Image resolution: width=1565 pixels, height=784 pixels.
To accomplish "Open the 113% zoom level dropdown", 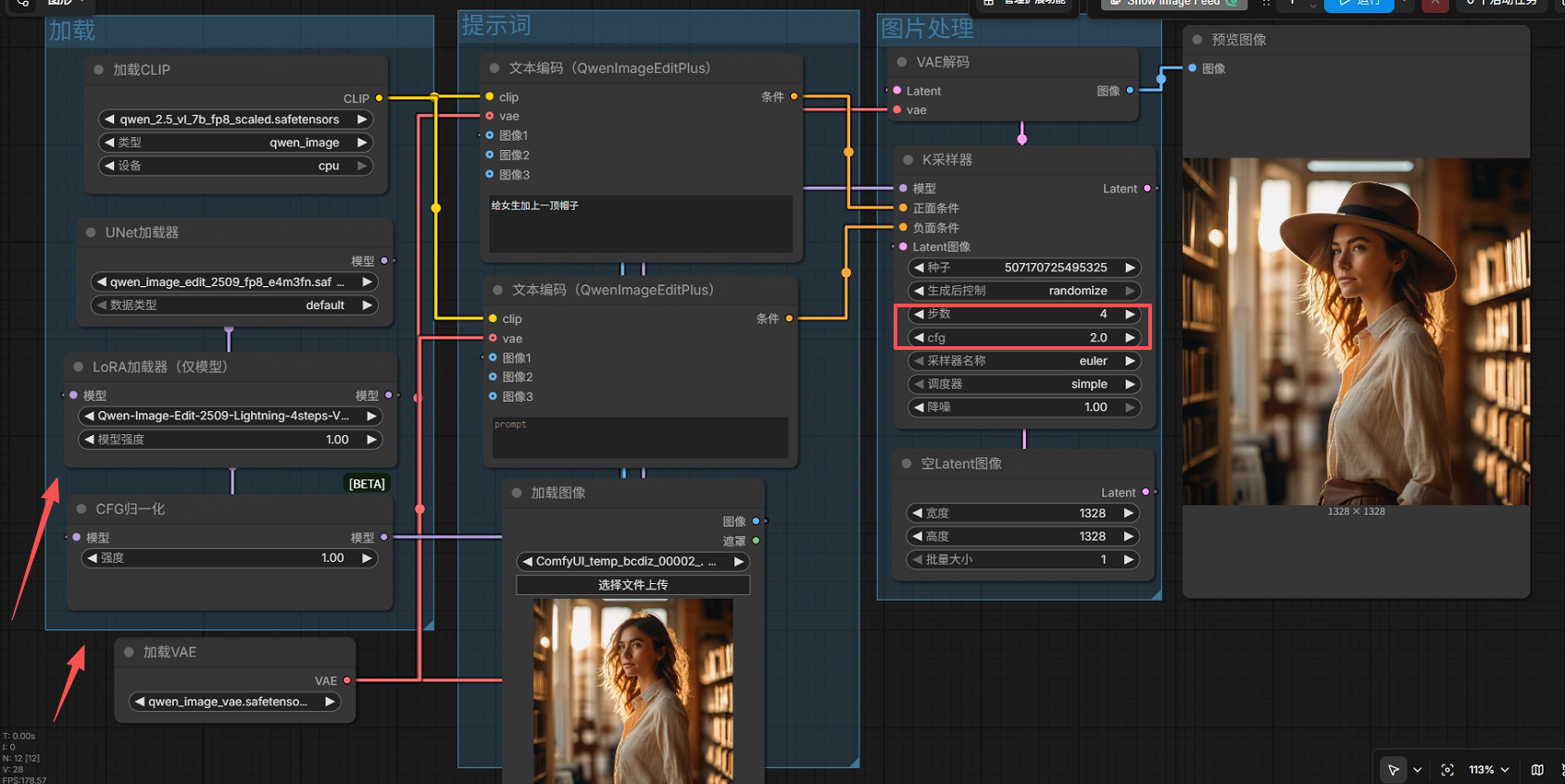I will click(1489, 769).
